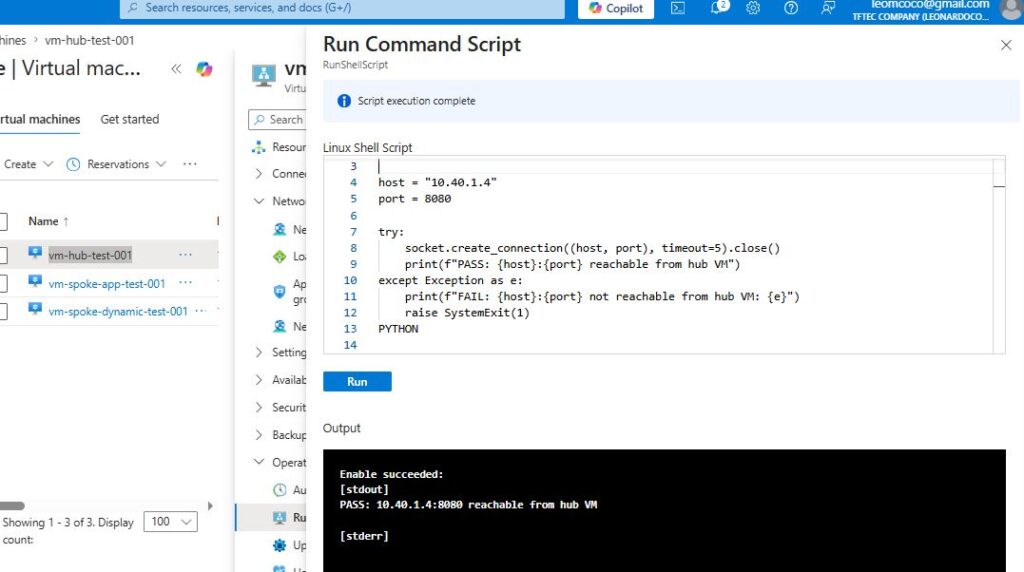Click the resource's virtual machine header icon
The width and height of the screenshot is (1024, 572).
(x=264, y=75)
